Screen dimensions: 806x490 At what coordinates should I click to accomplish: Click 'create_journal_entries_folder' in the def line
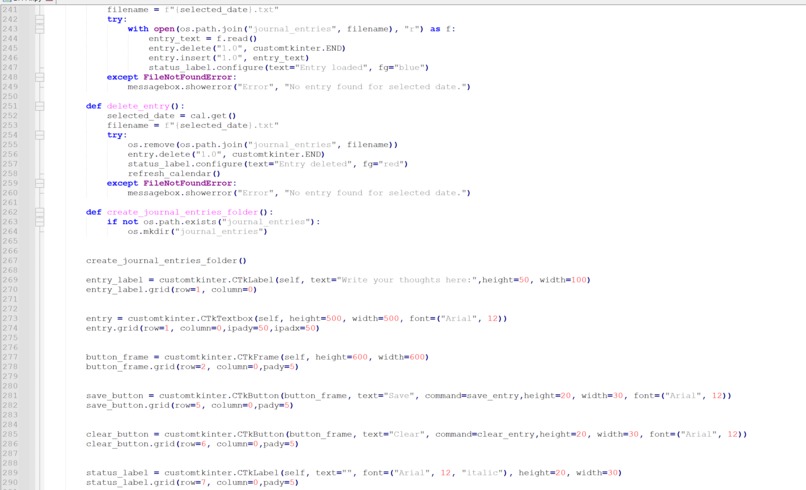(182, 212)
